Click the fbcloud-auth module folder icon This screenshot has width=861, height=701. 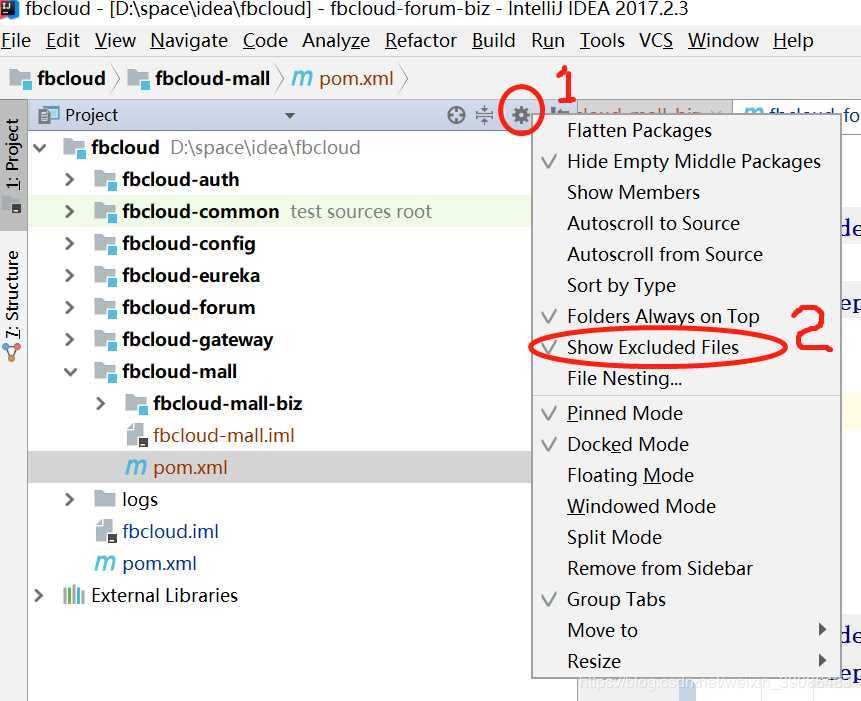click(x=105, y=180)
